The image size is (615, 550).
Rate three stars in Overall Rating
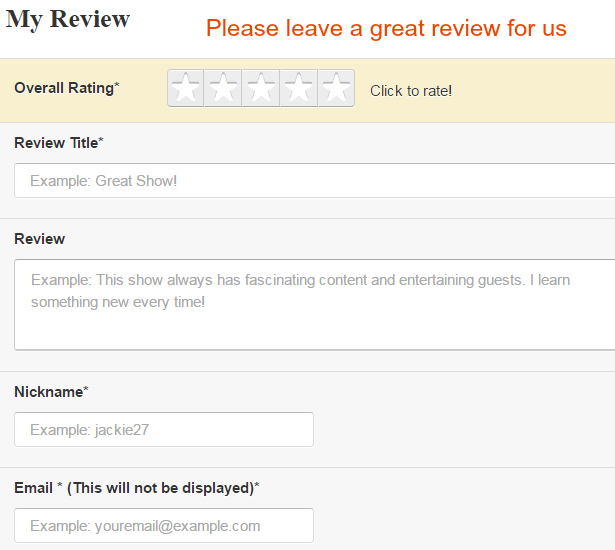click(x=261, y=88)
